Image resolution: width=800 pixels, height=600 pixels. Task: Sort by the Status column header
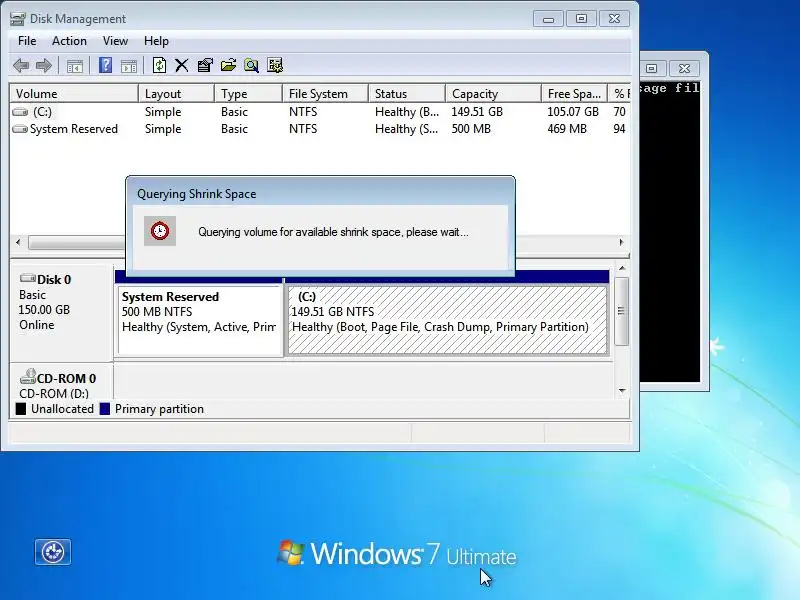407,94
